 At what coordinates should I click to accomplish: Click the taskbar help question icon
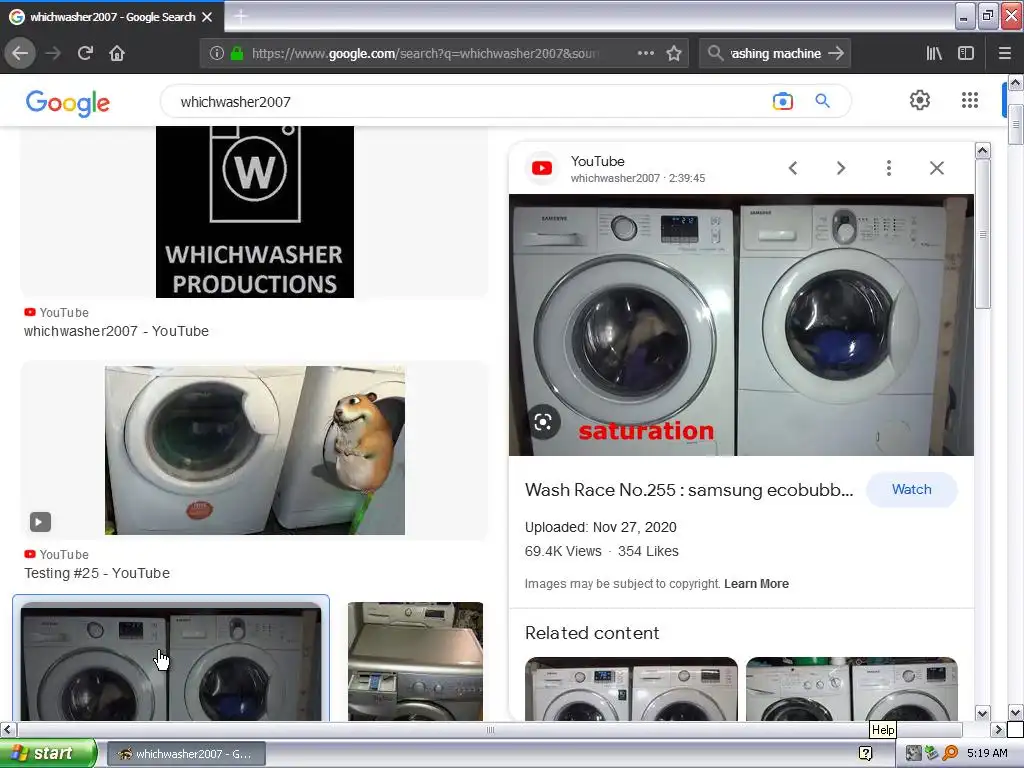click(x=865, y=754)
